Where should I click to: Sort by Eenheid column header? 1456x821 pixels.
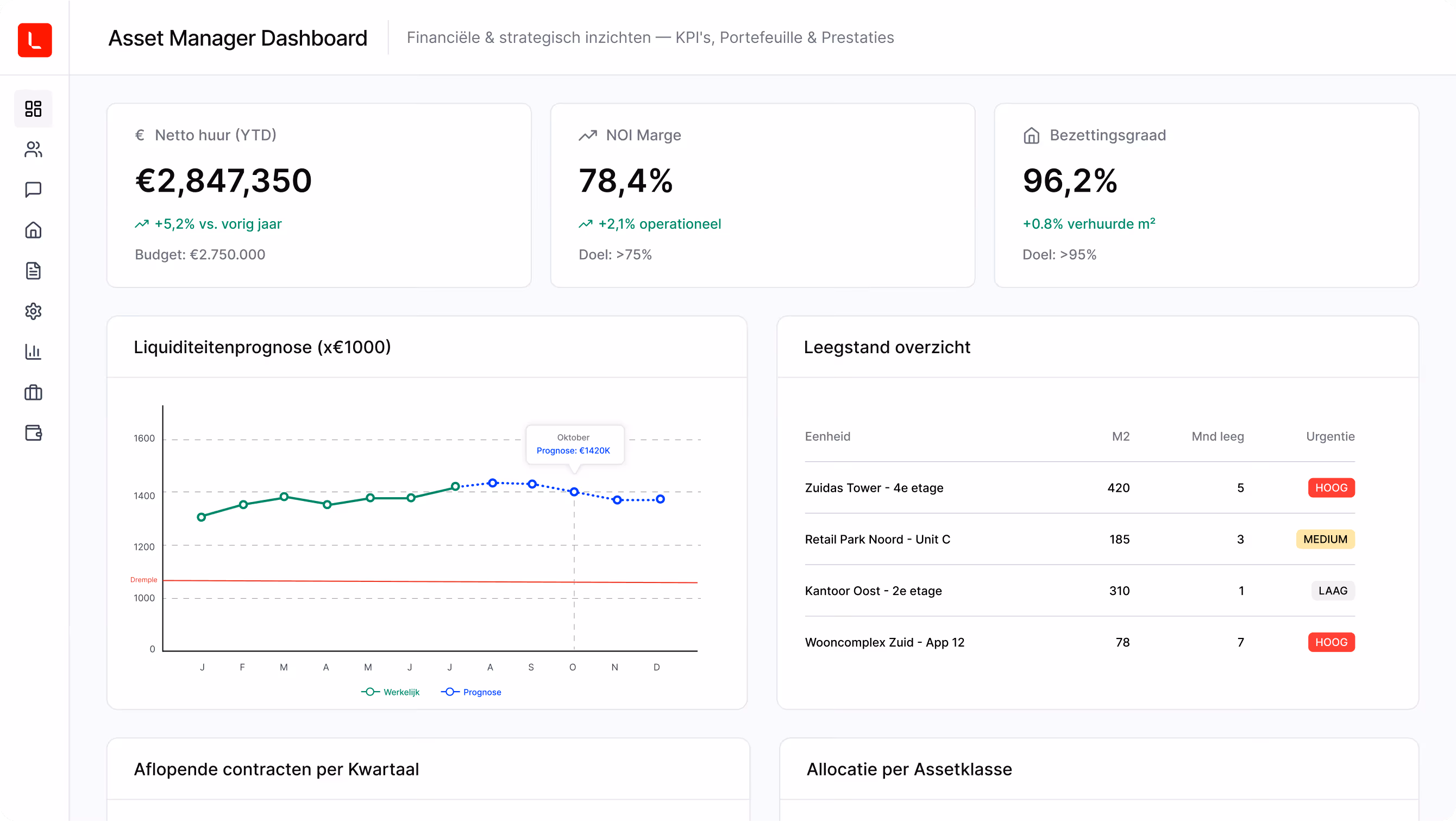point(827,436)
